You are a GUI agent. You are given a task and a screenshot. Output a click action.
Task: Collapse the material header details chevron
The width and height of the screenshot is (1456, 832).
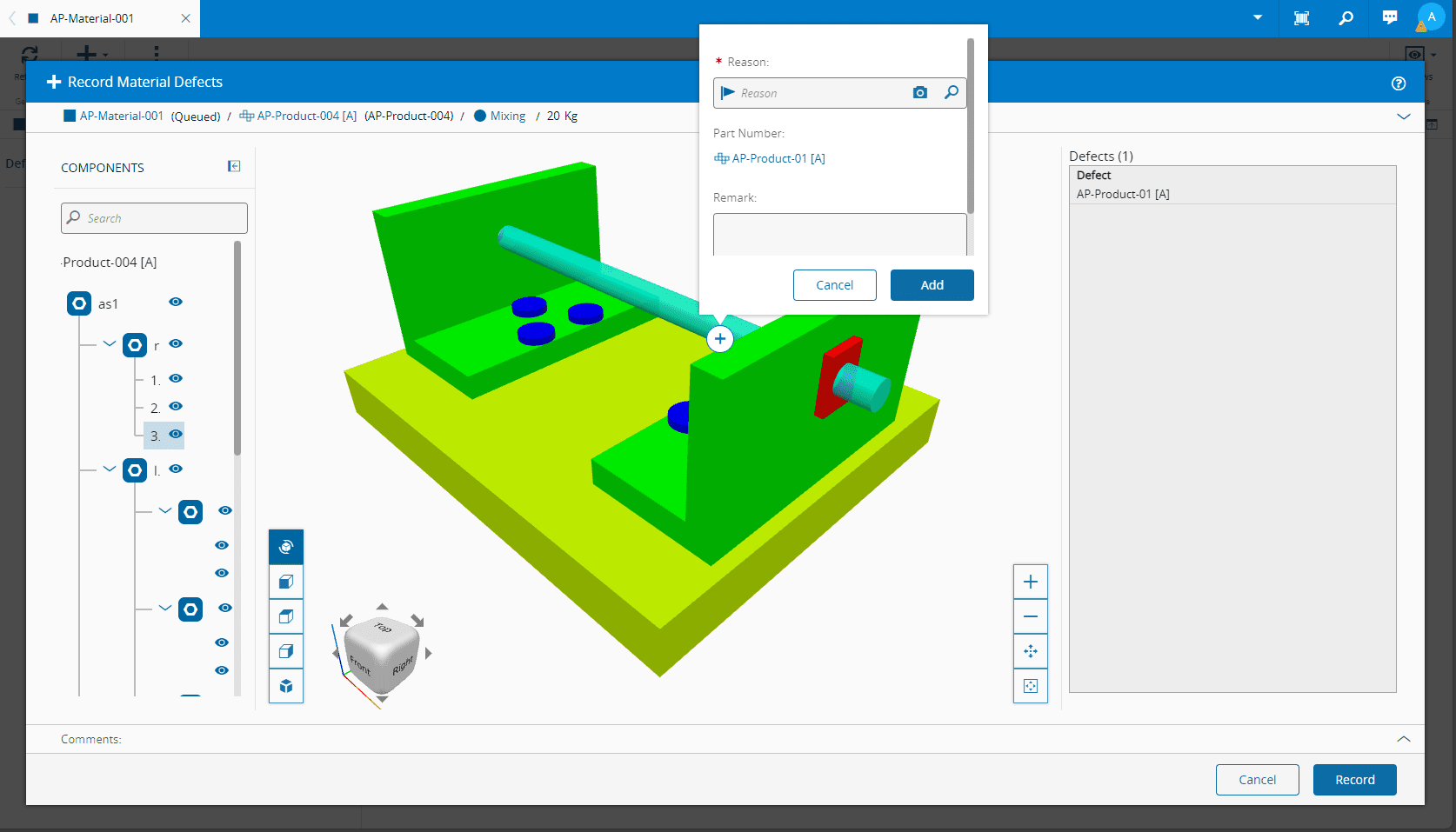pyautogui.click(x=1404, y=116)
